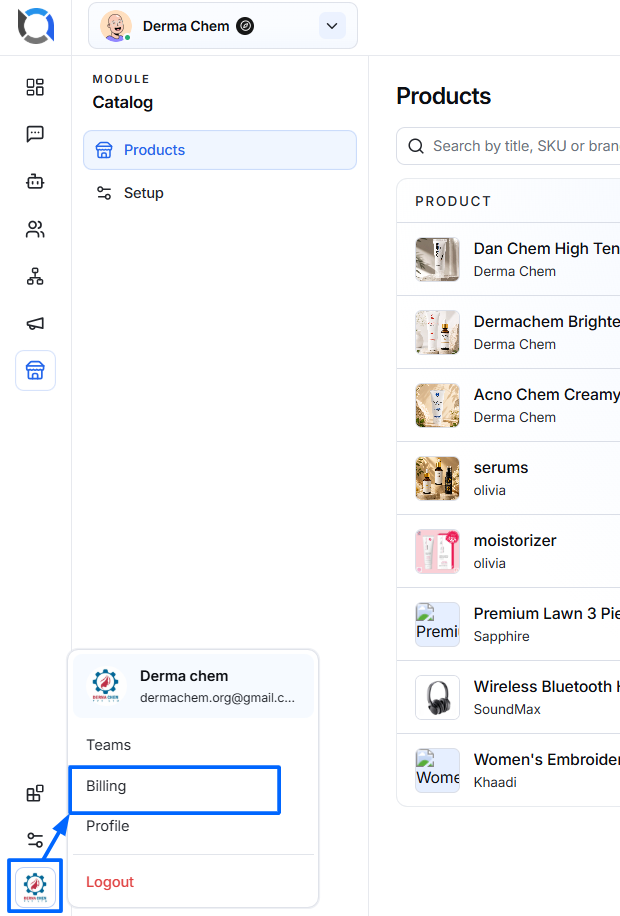
Task: Click the Products page heading
Action: click(x=444, y=96)
